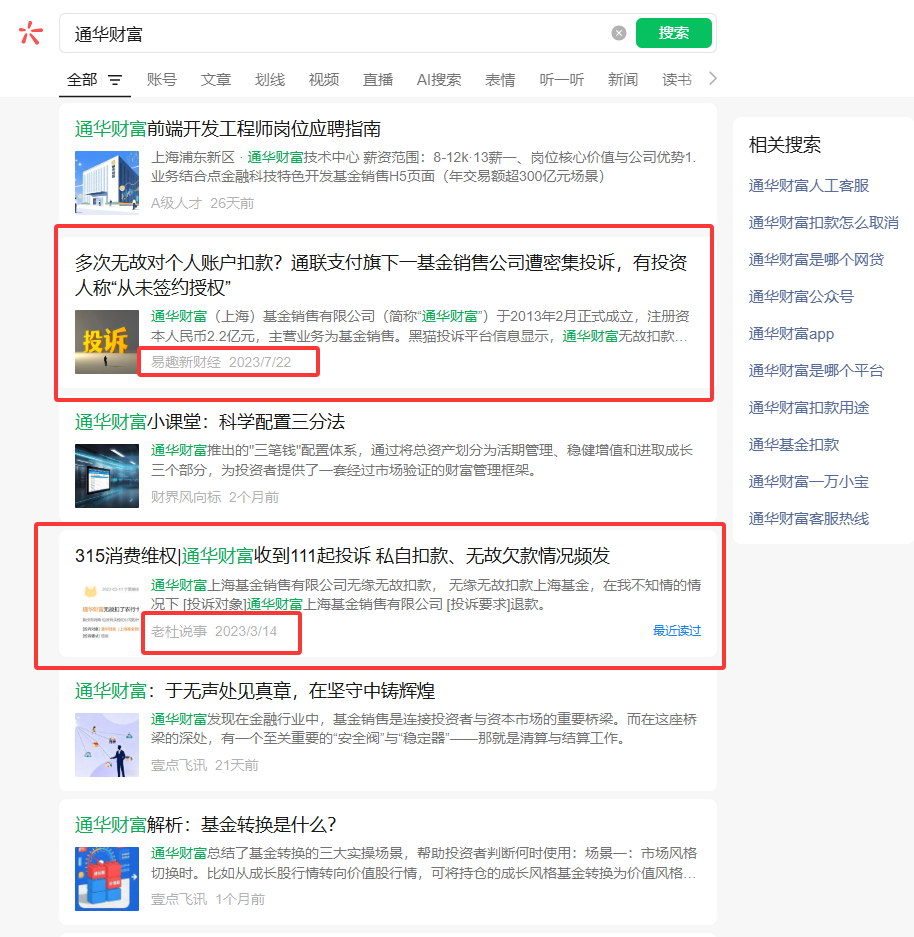This screenshot has width=914, height=937.
Task: Click the 最近读过 label
Action: point(677,631)
